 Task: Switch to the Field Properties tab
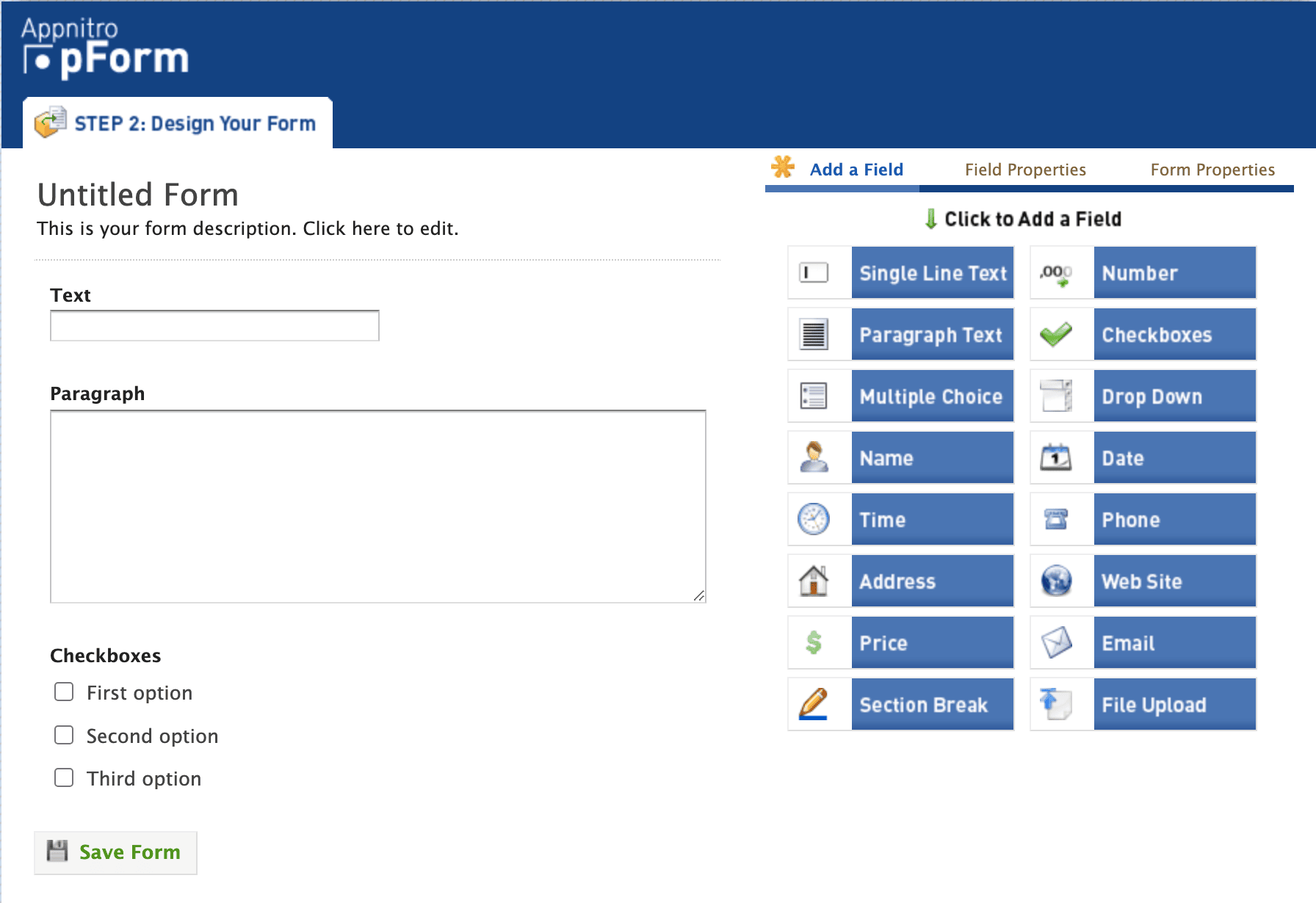click(x=1024, y=170)
